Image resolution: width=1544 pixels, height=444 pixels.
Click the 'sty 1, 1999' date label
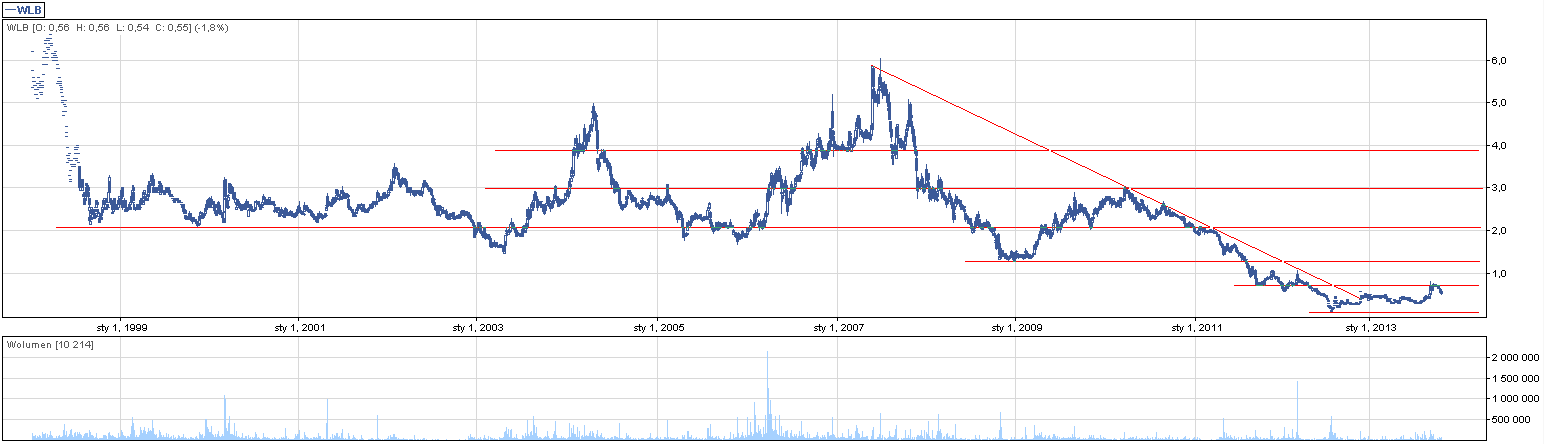(x=120, y=327)
